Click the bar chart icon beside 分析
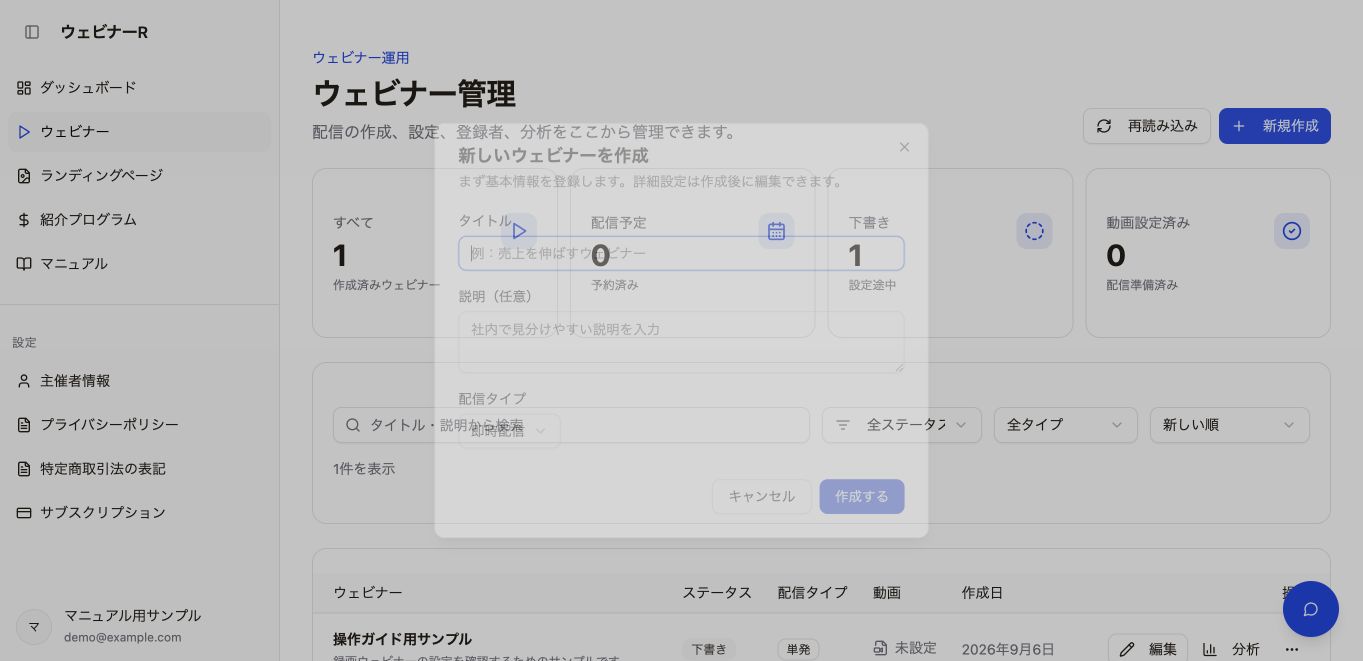 pyautogui.click(x=1210, y=650)
